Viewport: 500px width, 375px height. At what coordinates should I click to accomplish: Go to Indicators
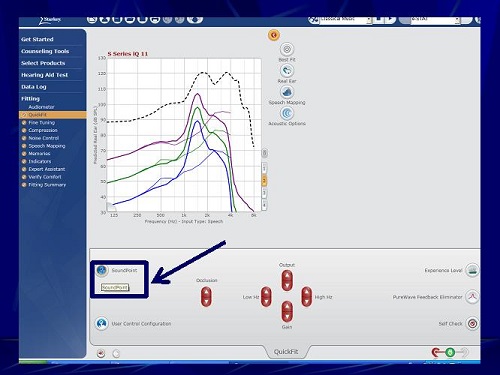pyautogui.click(x=40, y=161)
